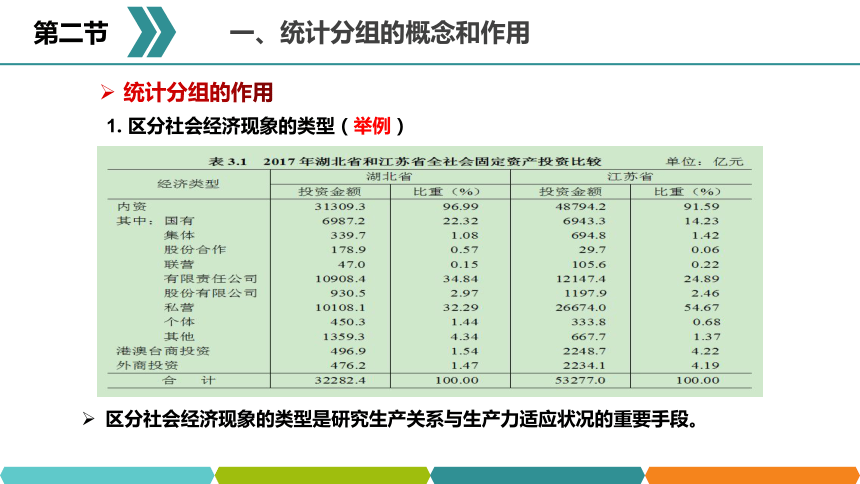Viewport: 860px width, 484px height.
Task: Select the 个体 row label
Action: (x=179, y=322)
